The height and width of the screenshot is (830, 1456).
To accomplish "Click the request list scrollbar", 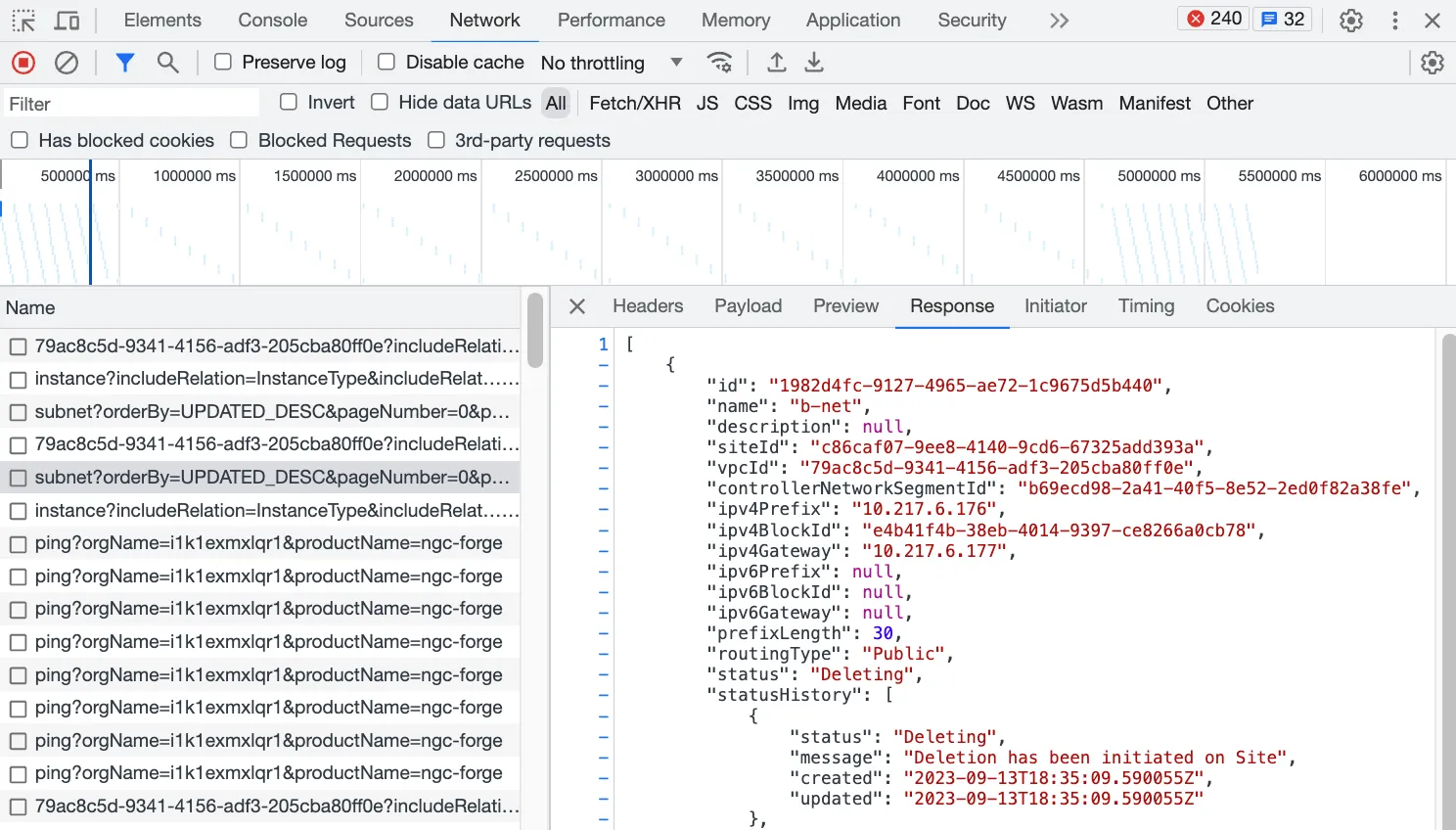I will coord(534,330).
